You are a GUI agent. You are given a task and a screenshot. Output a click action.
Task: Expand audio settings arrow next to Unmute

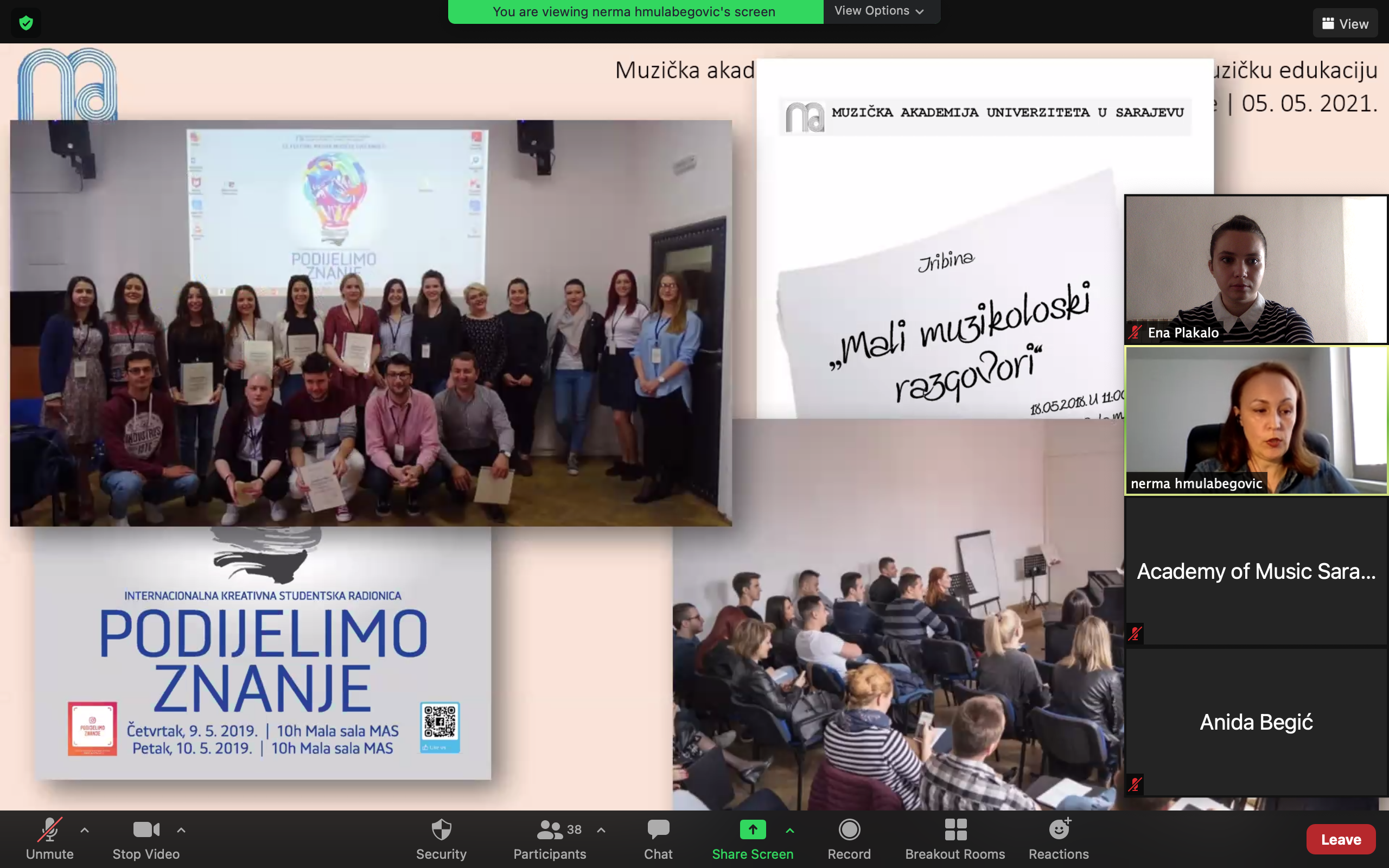[x=85, y=829]
